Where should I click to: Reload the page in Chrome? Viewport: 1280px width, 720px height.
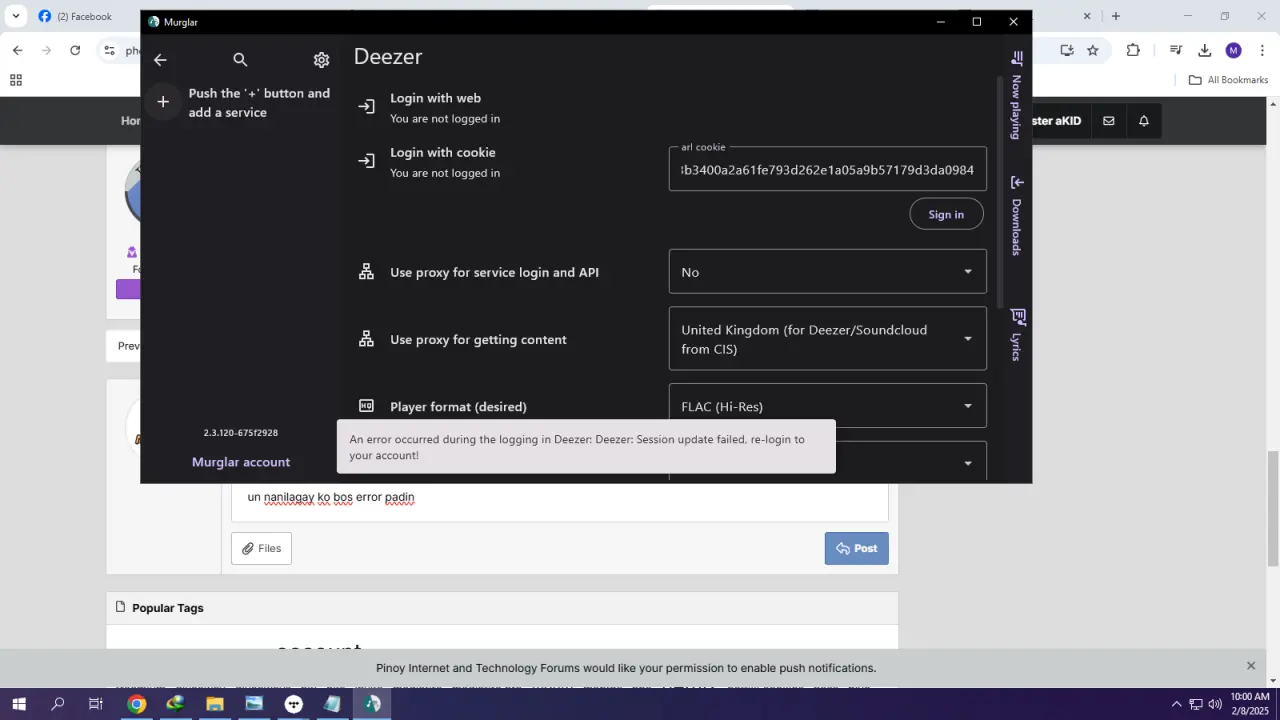pyautogui.click(x=75, y=50)
